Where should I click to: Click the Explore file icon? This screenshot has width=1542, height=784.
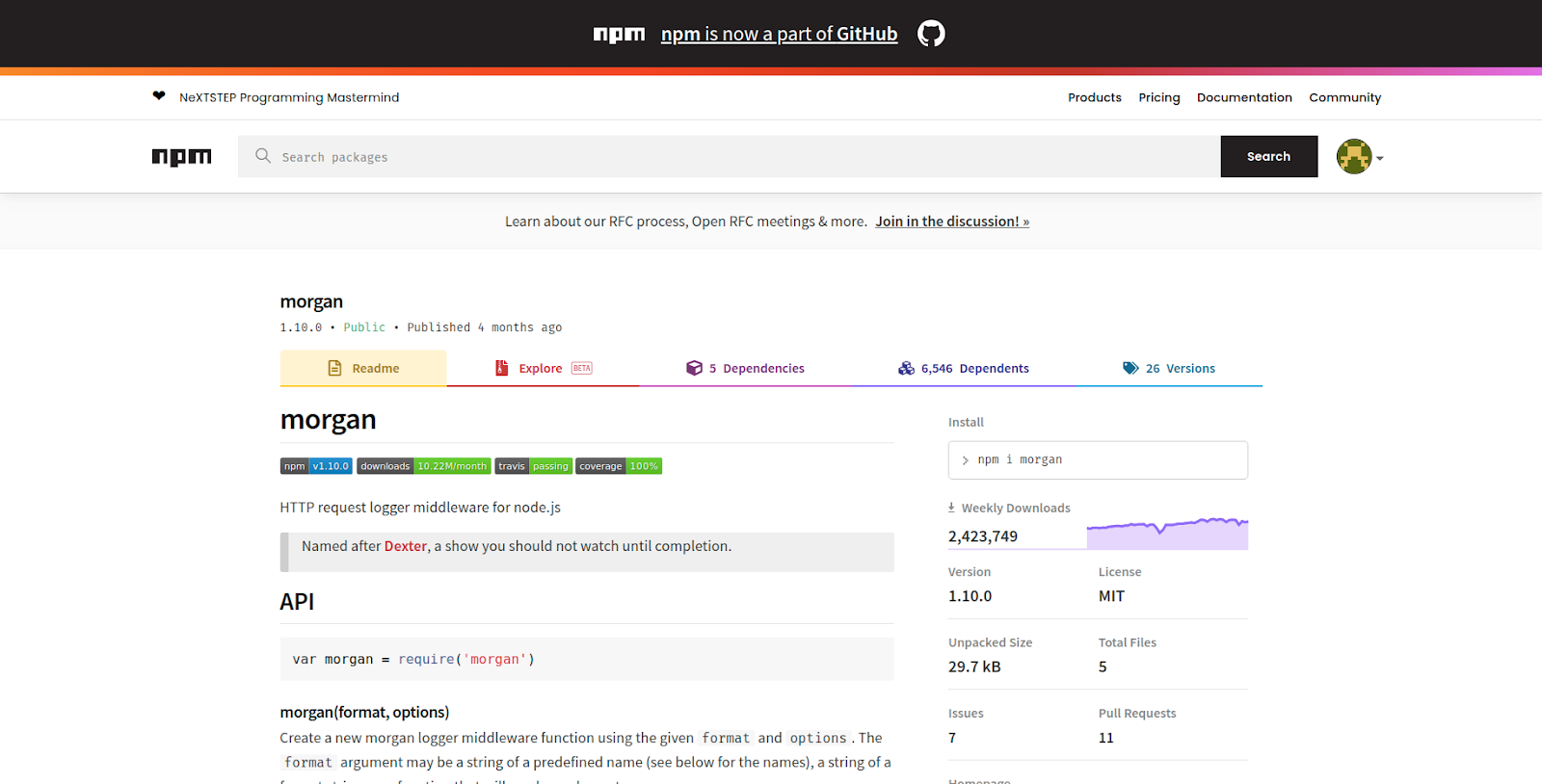tap(501, 368)
